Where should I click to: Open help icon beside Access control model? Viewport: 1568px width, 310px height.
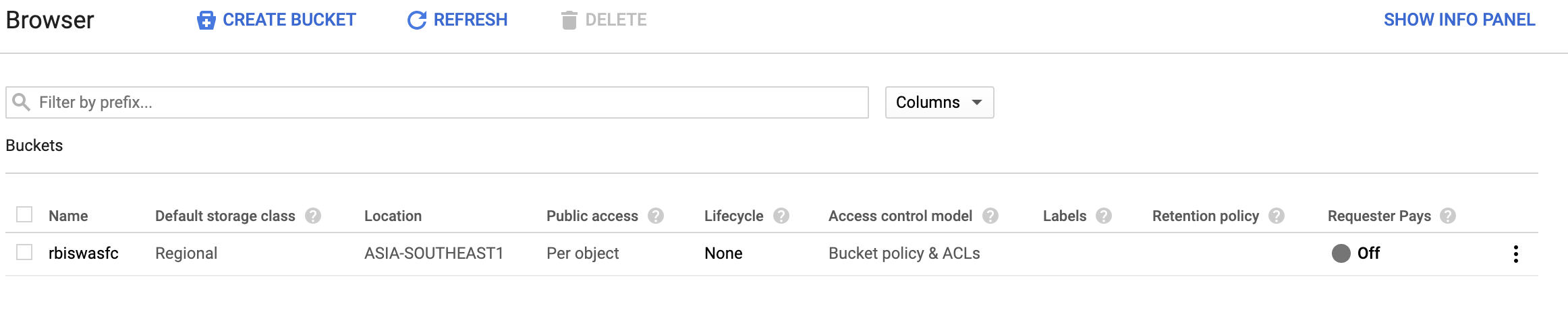[x=990, y=216]
